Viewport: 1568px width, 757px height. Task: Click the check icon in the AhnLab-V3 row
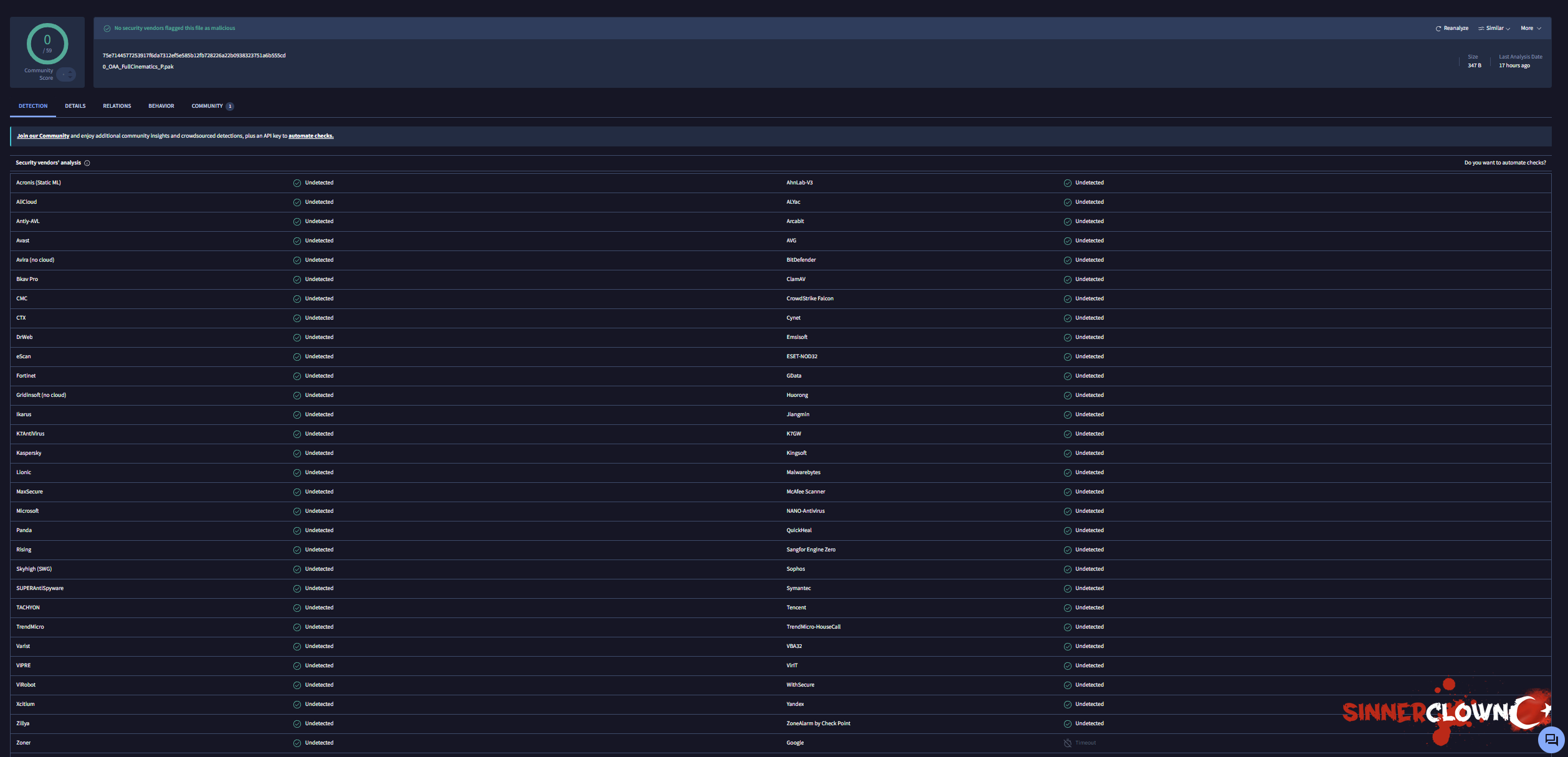(1068, 183)
